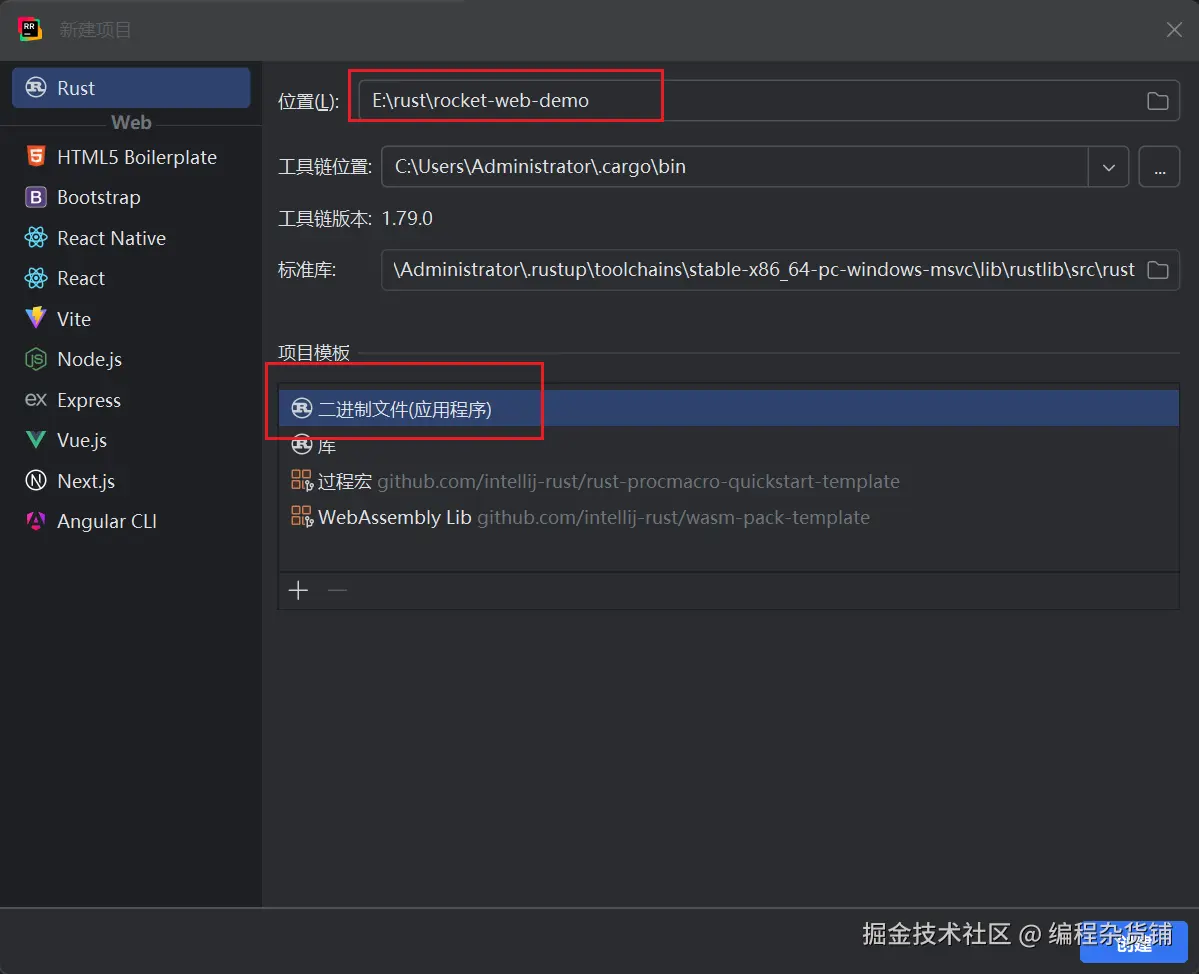Click the RustRover logo in title bar
This screenshot has width=1199, height=974.
(30, 29)
